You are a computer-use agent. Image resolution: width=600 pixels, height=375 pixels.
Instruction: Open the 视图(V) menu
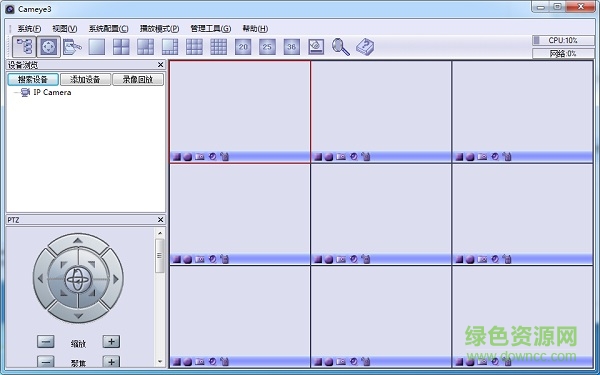pyautogui.click(x=65, y=29)
